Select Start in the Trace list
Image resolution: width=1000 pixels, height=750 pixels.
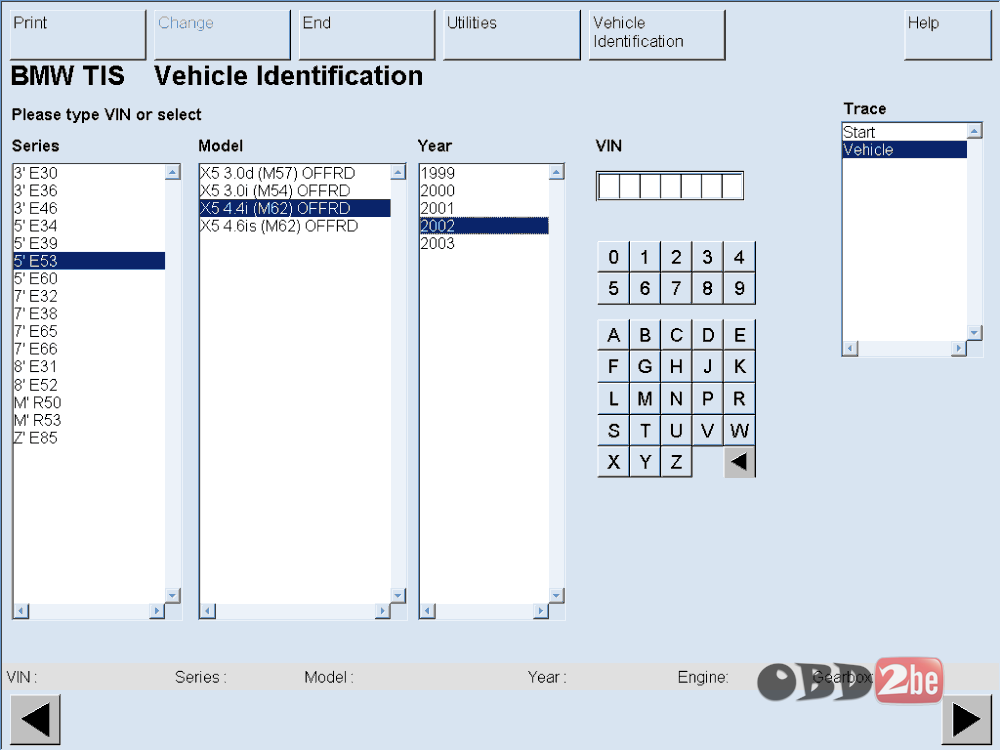click(x=904, y=132)
